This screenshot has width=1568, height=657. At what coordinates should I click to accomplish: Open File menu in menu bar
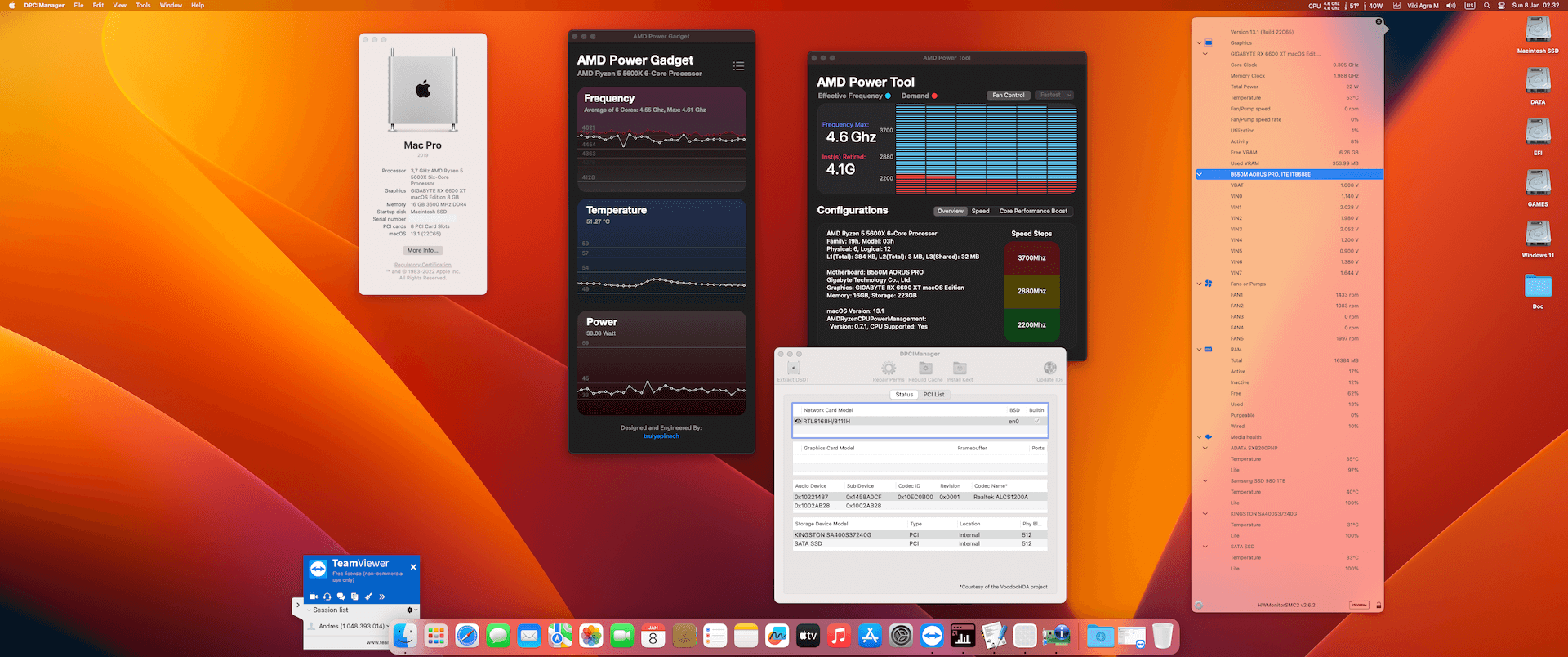pos(78,5)
